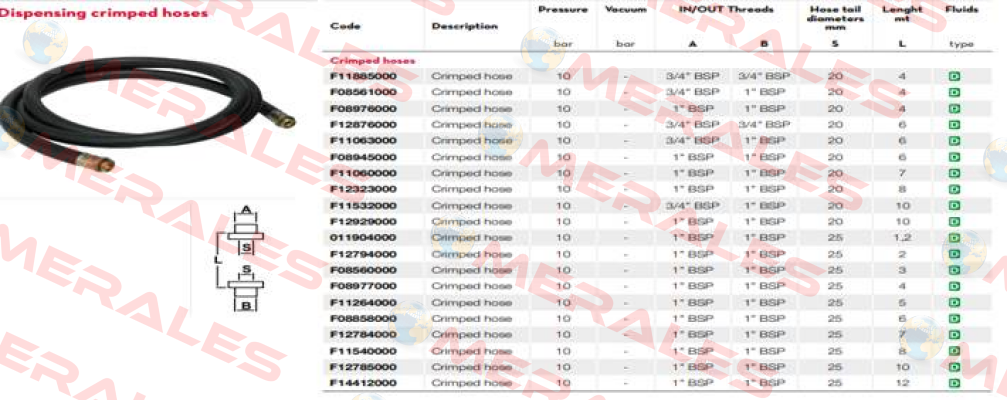Click 'Crimped hose' description in row F11885000
This screenshot has width=1007, height=400.
[x=472, y=76]
